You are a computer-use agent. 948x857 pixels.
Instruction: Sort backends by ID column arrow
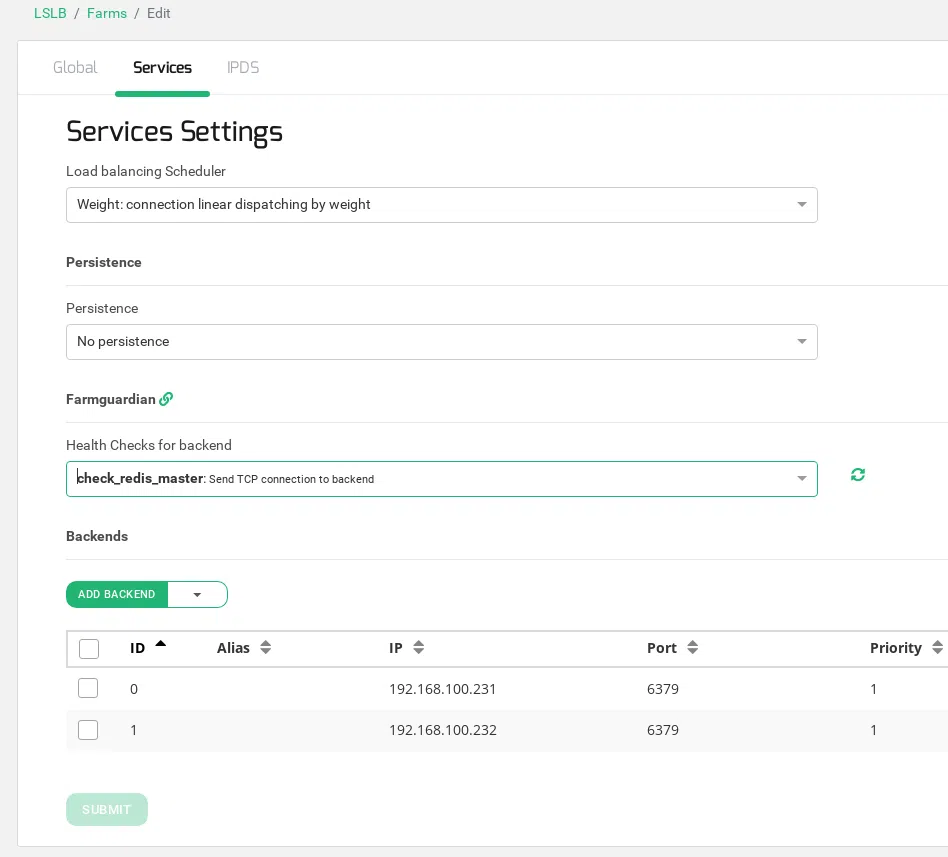tap(160, 645)
